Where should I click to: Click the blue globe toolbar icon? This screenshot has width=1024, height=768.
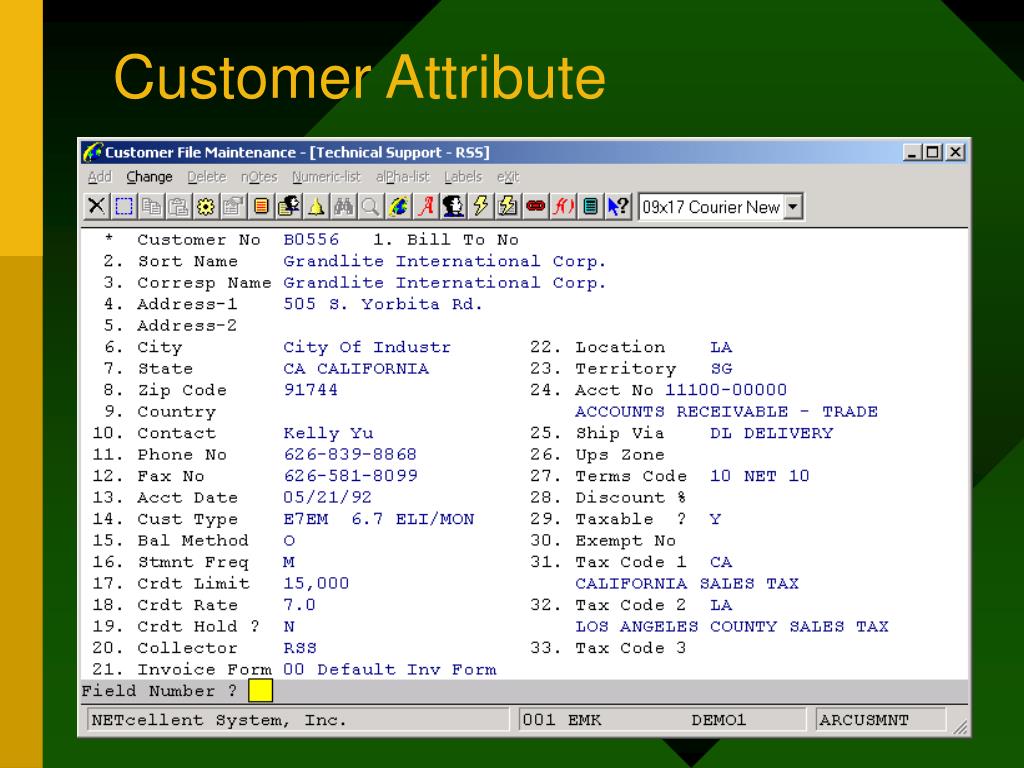tap(398, 206)
